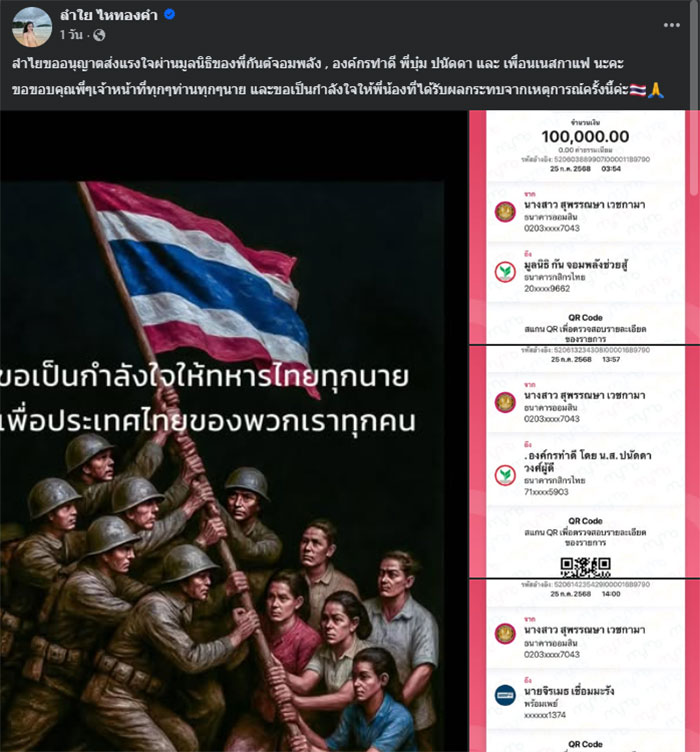Click the GSB bank logo on first slip
The width and height of the screenshot is (700, 752).
click(x=505, y=212)
